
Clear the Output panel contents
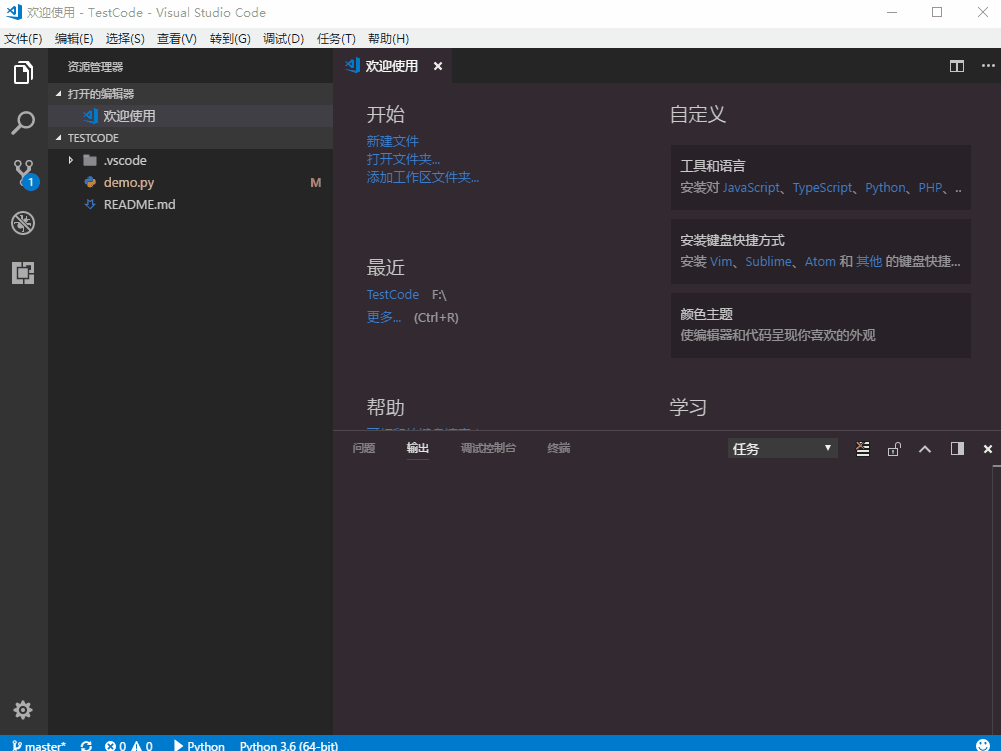[x=862, y=448]
